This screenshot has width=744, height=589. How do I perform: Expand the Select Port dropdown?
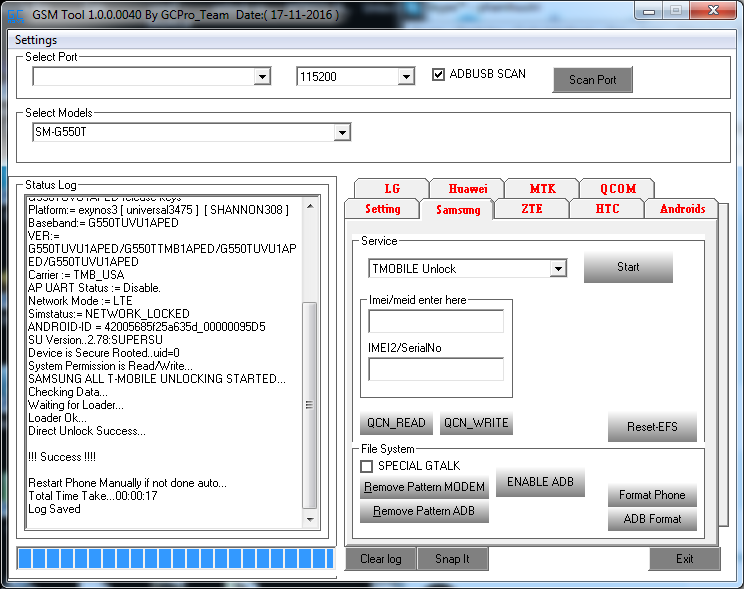262,77
